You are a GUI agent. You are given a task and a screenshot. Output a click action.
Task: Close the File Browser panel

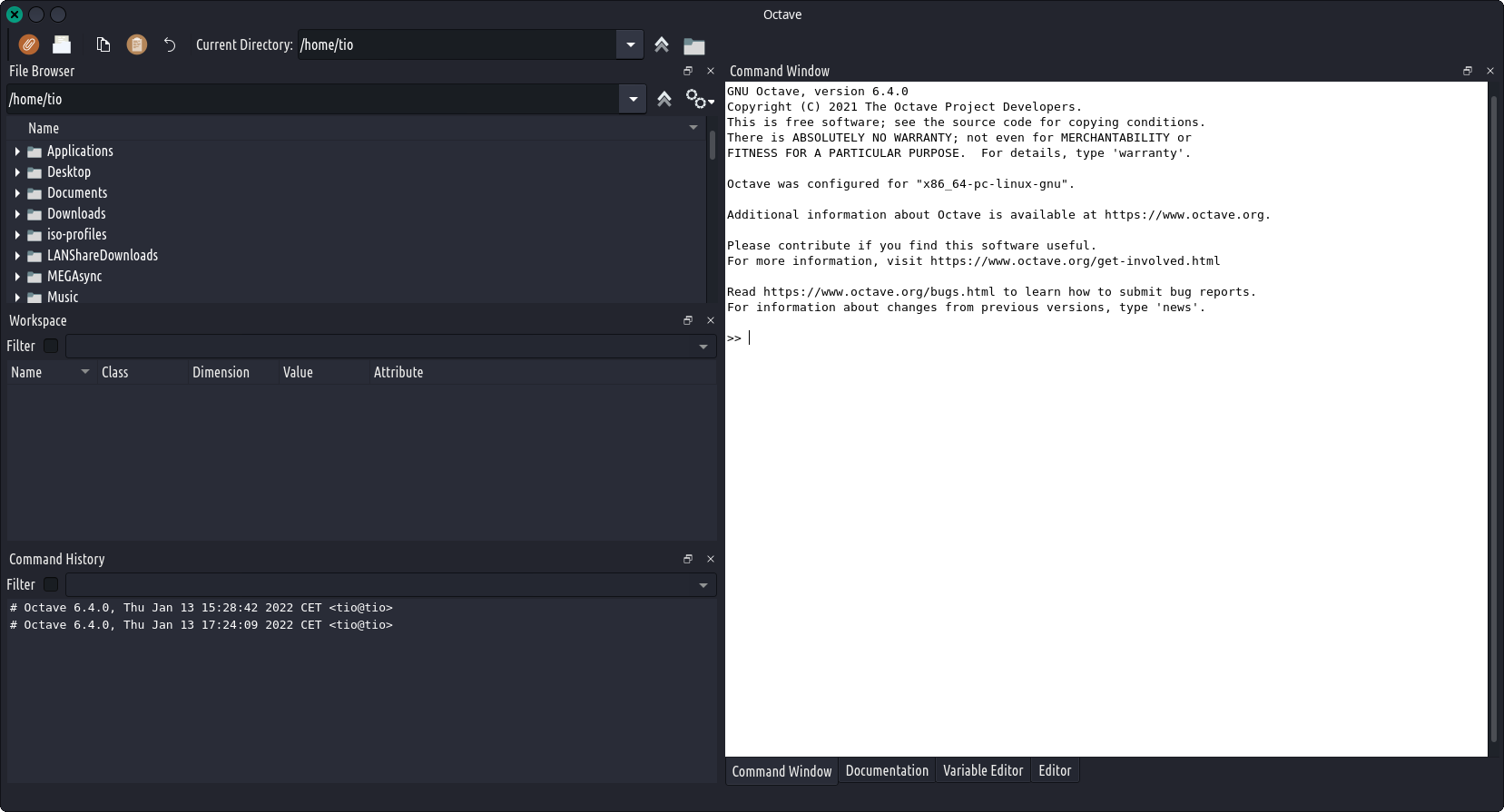pyautogui.click(x=711, y=71)
